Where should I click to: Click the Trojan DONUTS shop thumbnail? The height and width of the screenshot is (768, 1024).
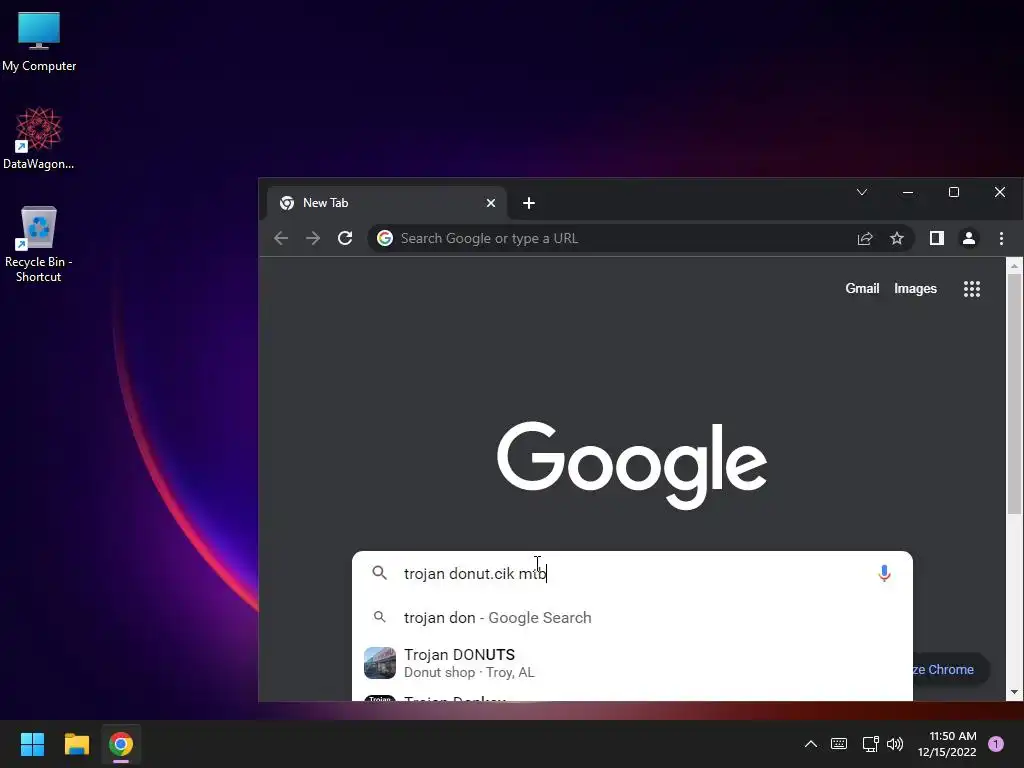(x=379, y=663)
